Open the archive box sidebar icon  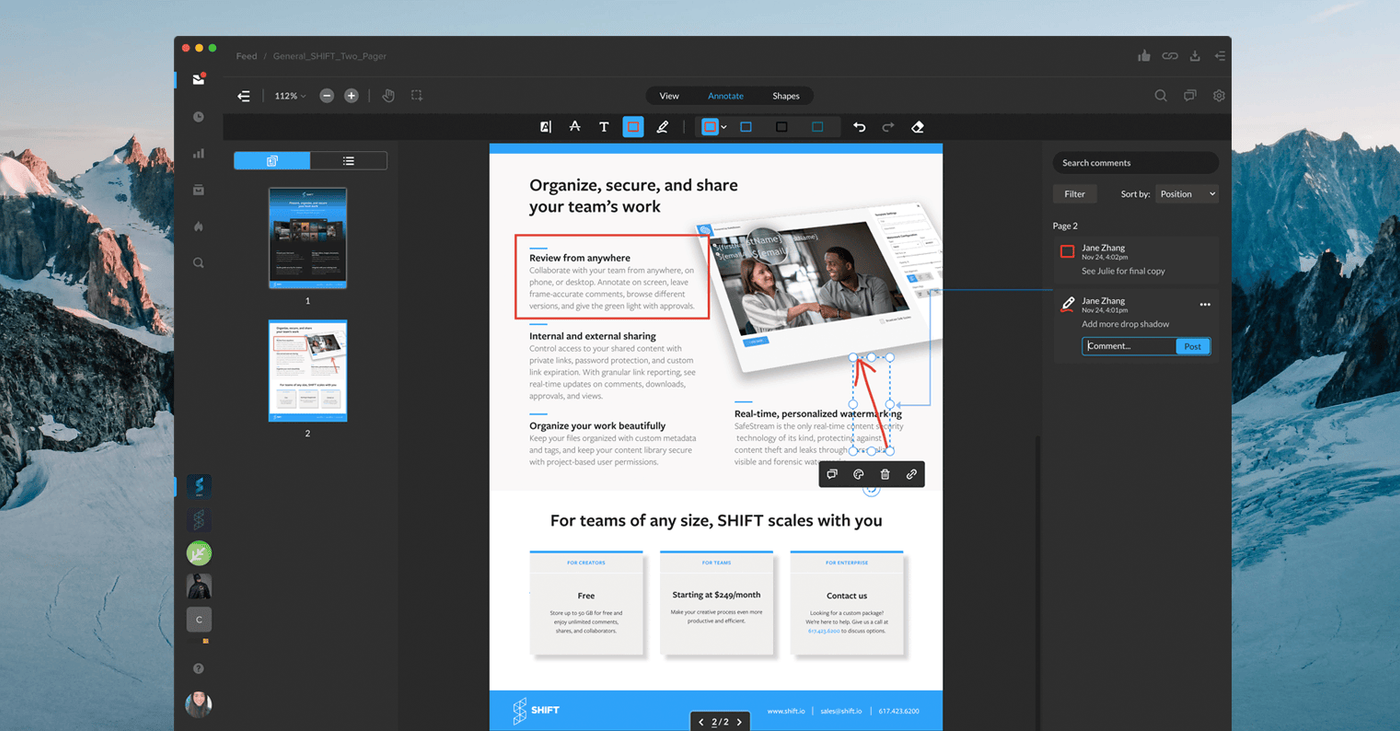[x=198, y=190]
